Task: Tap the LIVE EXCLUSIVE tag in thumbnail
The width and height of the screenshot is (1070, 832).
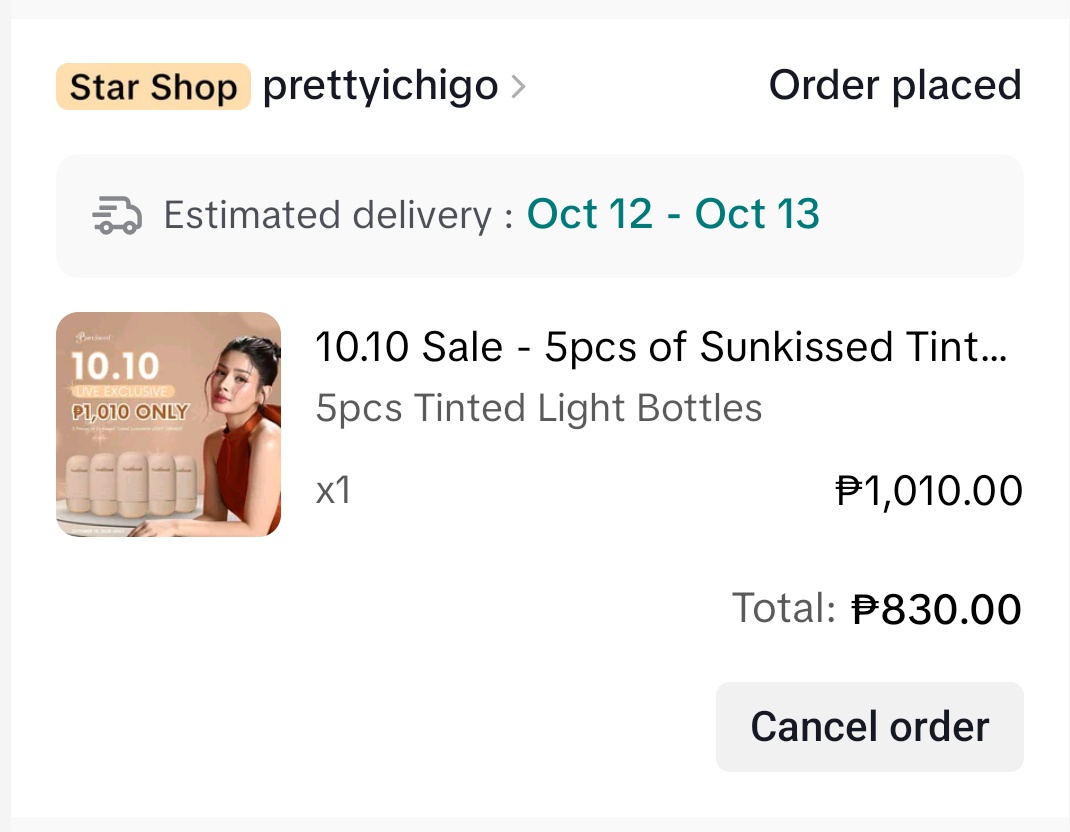Action: click(x=122, y=391)
